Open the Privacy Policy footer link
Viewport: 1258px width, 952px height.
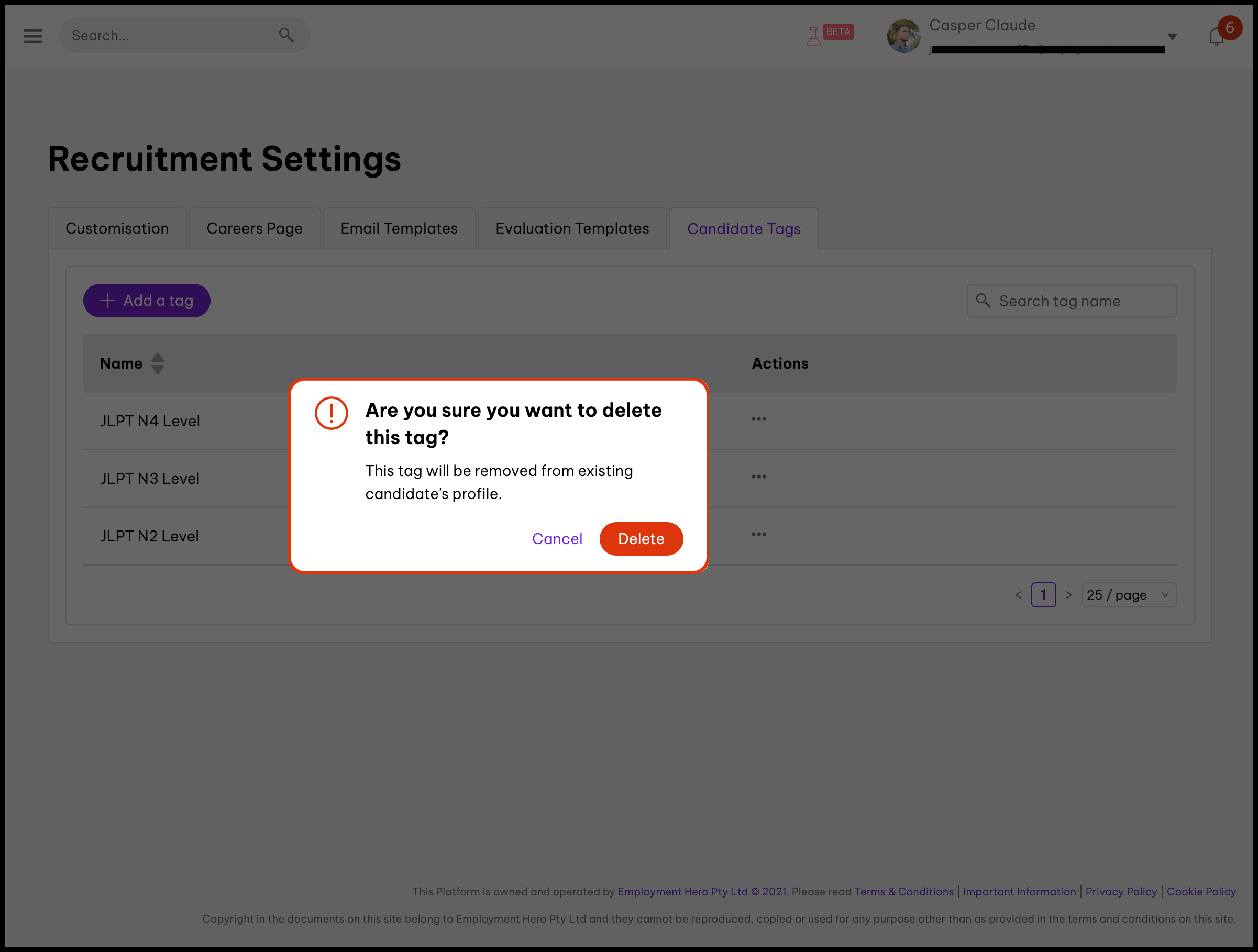pos(1121,892)
